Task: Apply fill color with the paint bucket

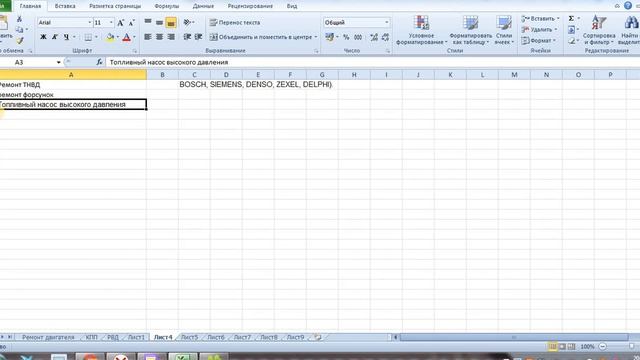Action: 110,38
